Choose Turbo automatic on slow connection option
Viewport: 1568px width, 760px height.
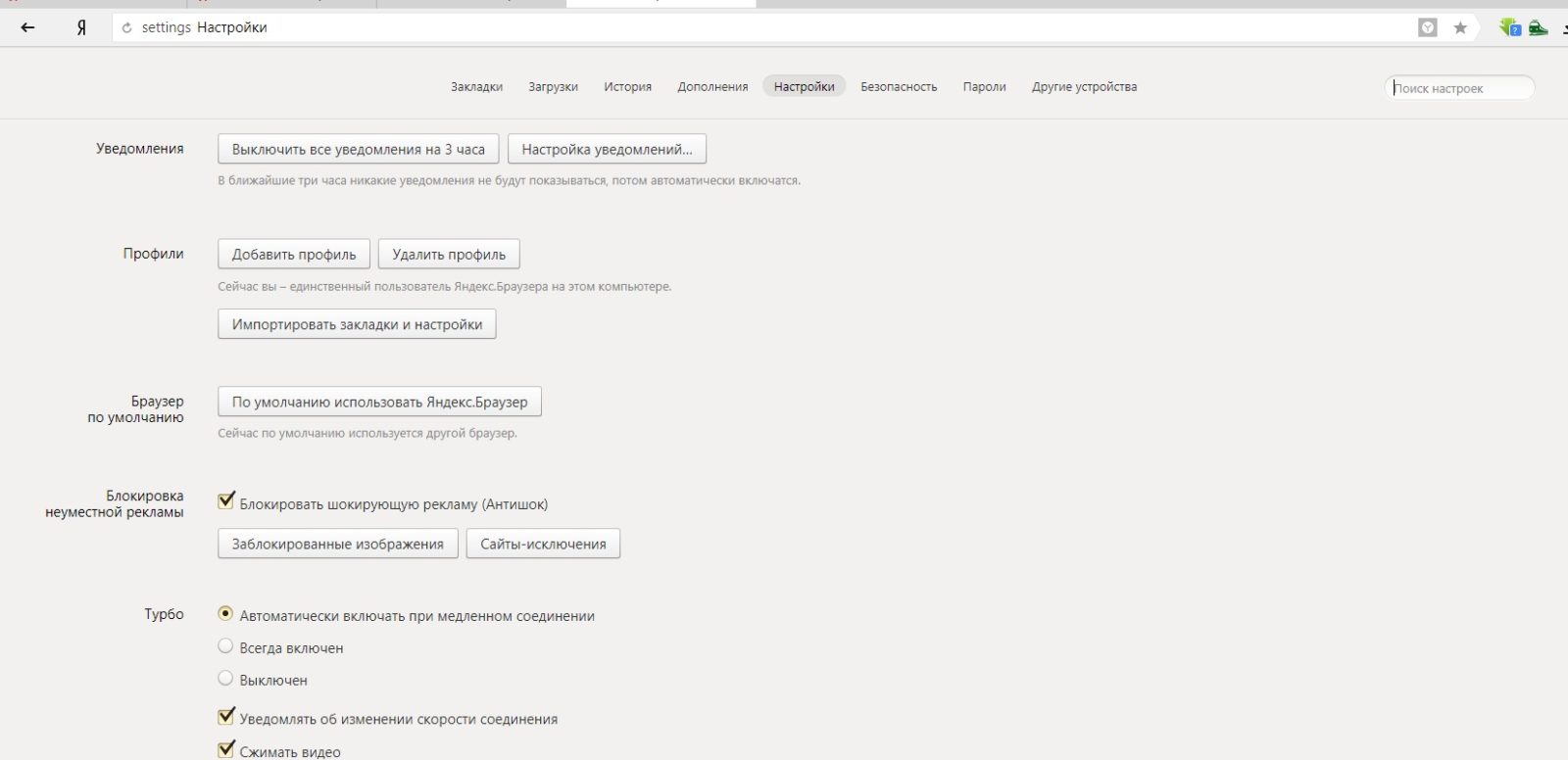(x=225, y=614)
